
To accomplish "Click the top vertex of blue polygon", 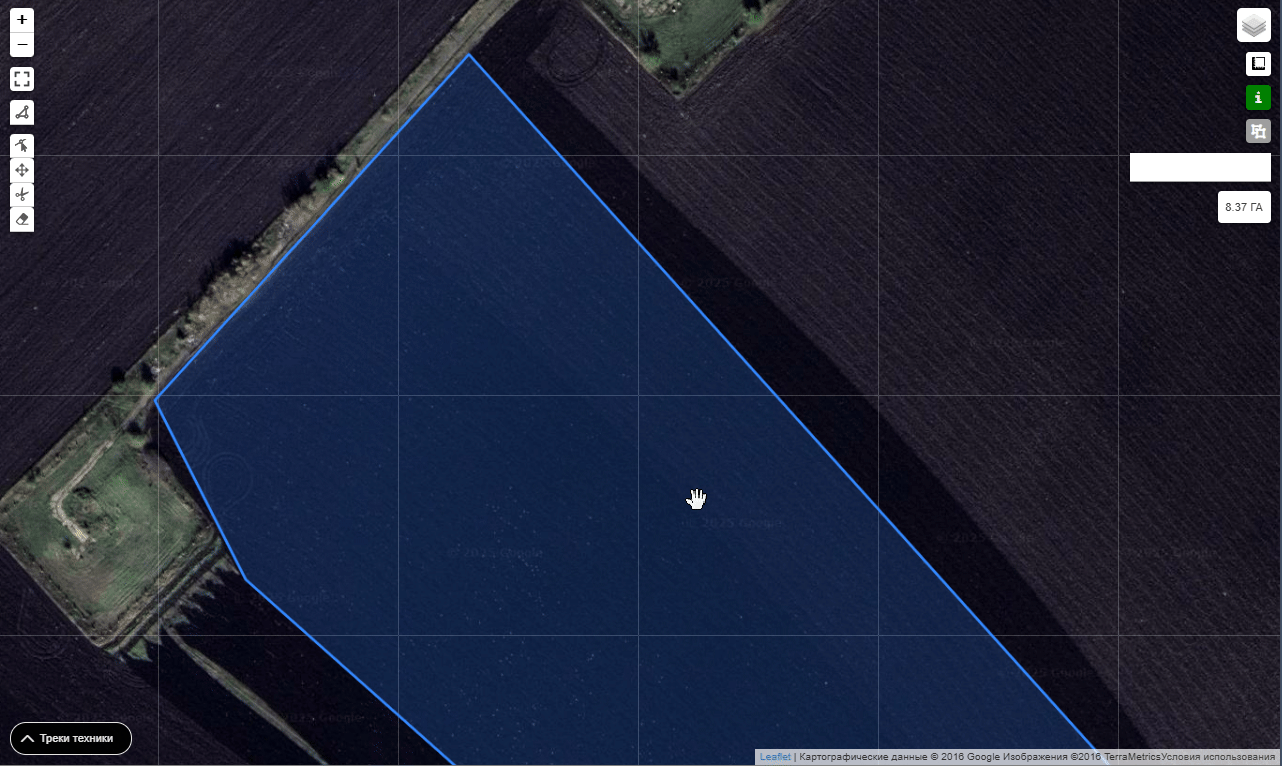I will pyautogui.click(x=468, y=54).
